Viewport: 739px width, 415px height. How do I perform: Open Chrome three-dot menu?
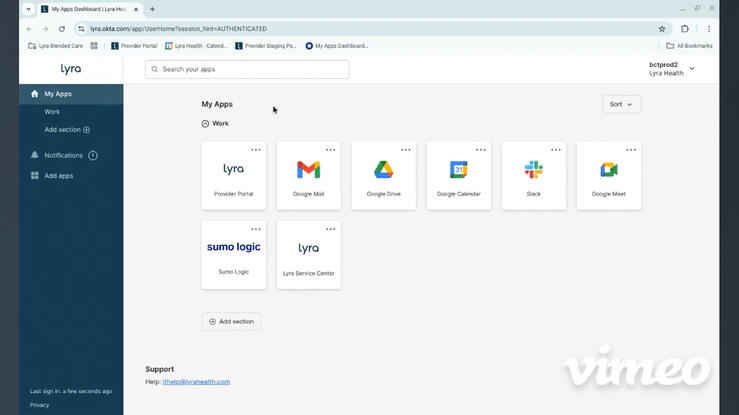point(709,29)
